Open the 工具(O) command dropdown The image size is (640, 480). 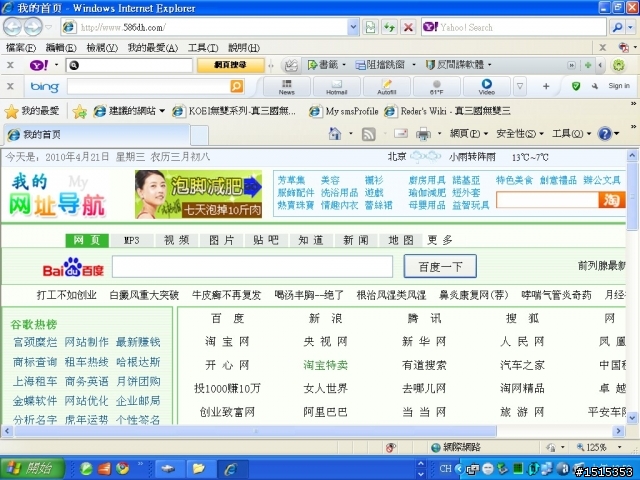571,133
